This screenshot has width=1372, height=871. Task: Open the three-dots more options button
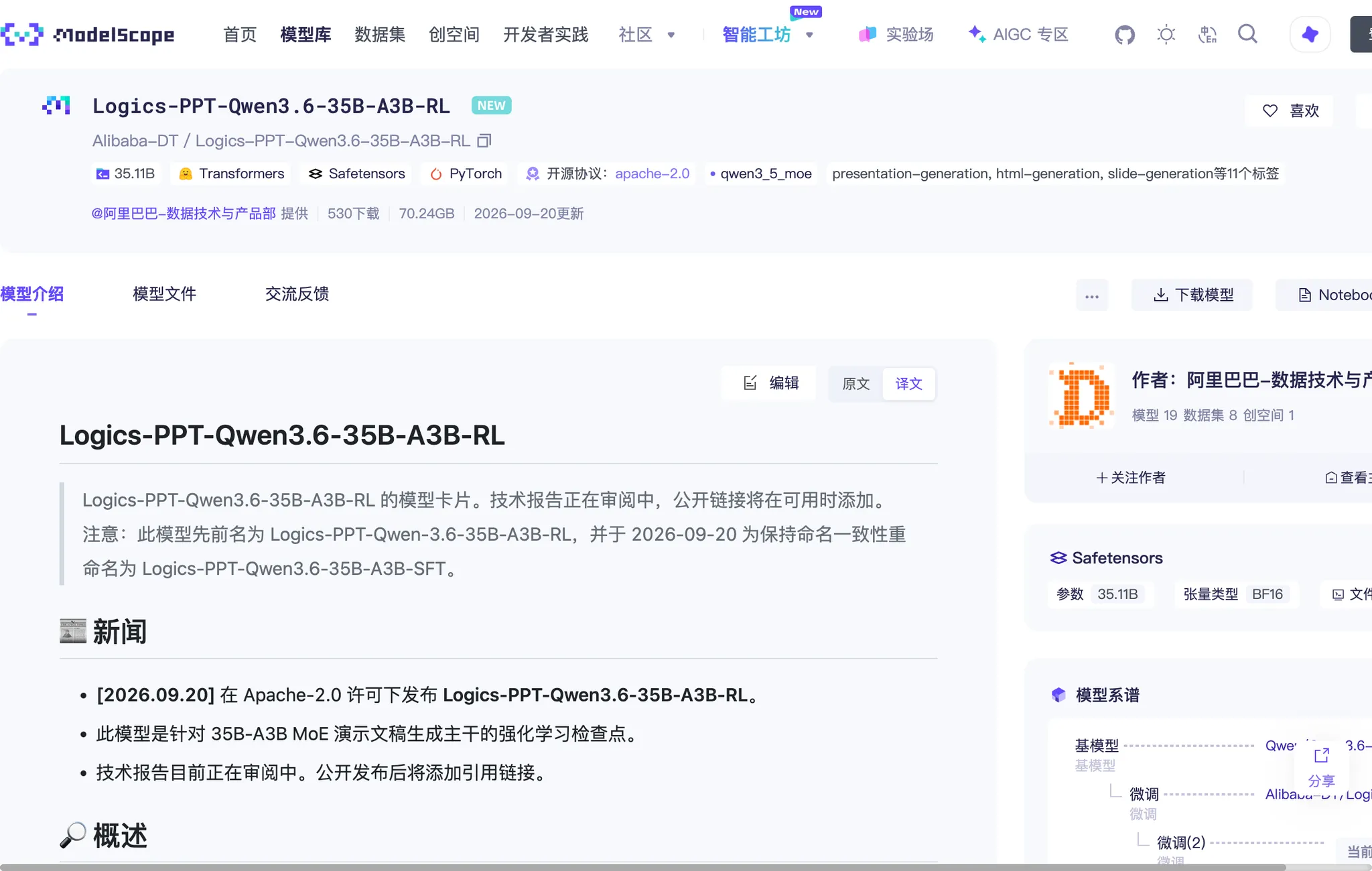[x=1092, y=295]
